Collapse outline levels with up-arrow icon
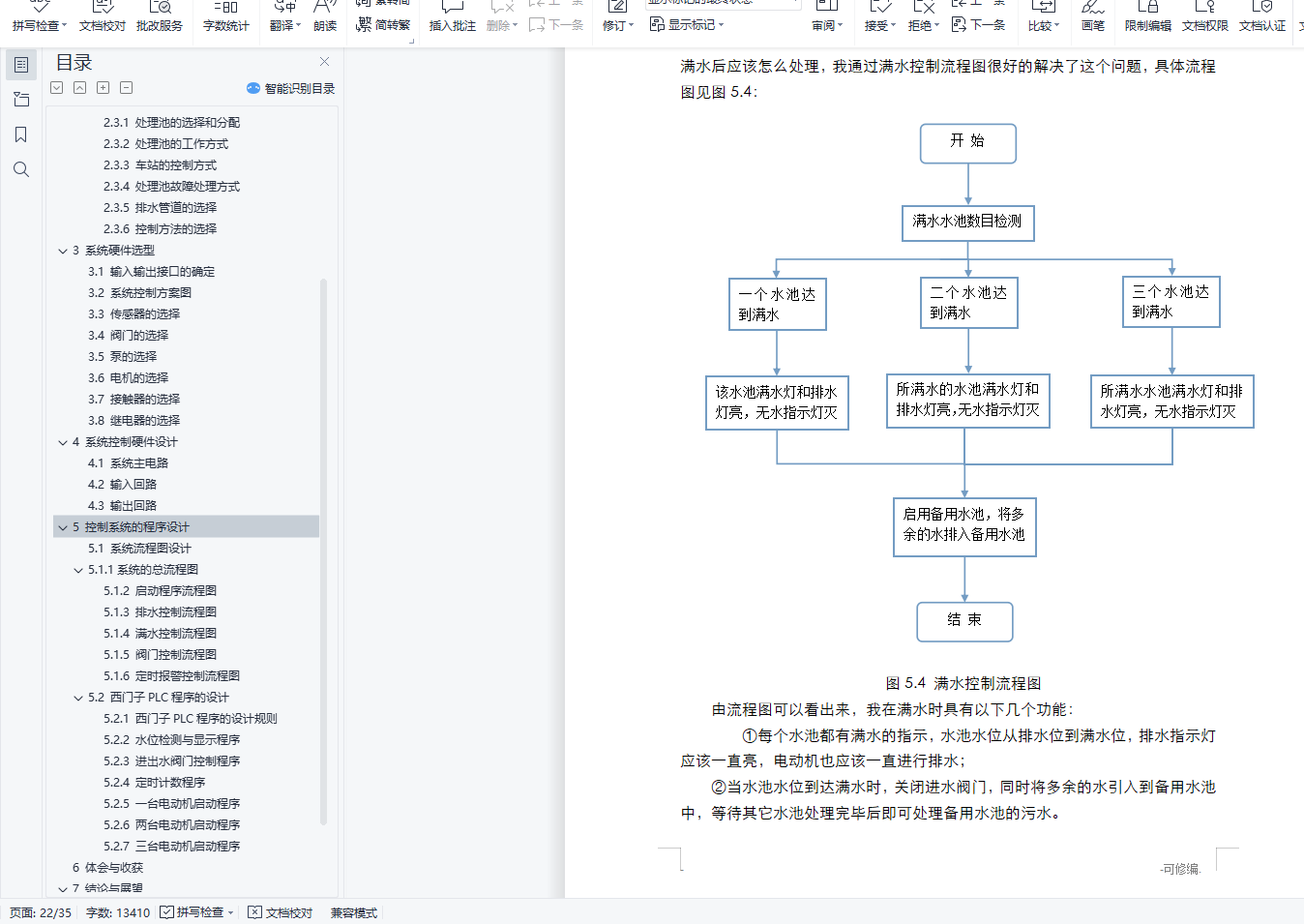Viewport: 1304px width, 924px height. point(80,88)
